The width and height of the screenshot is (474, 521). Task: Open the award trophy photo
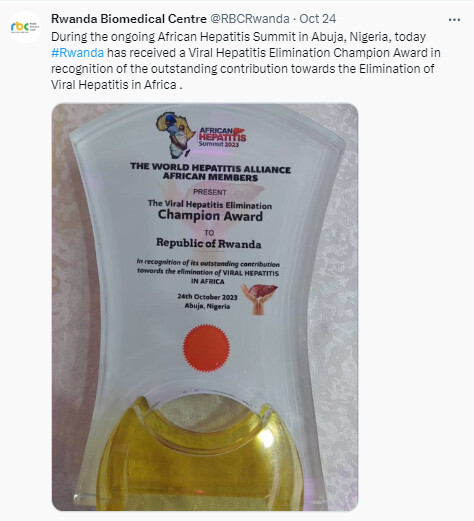click(205, 307)
